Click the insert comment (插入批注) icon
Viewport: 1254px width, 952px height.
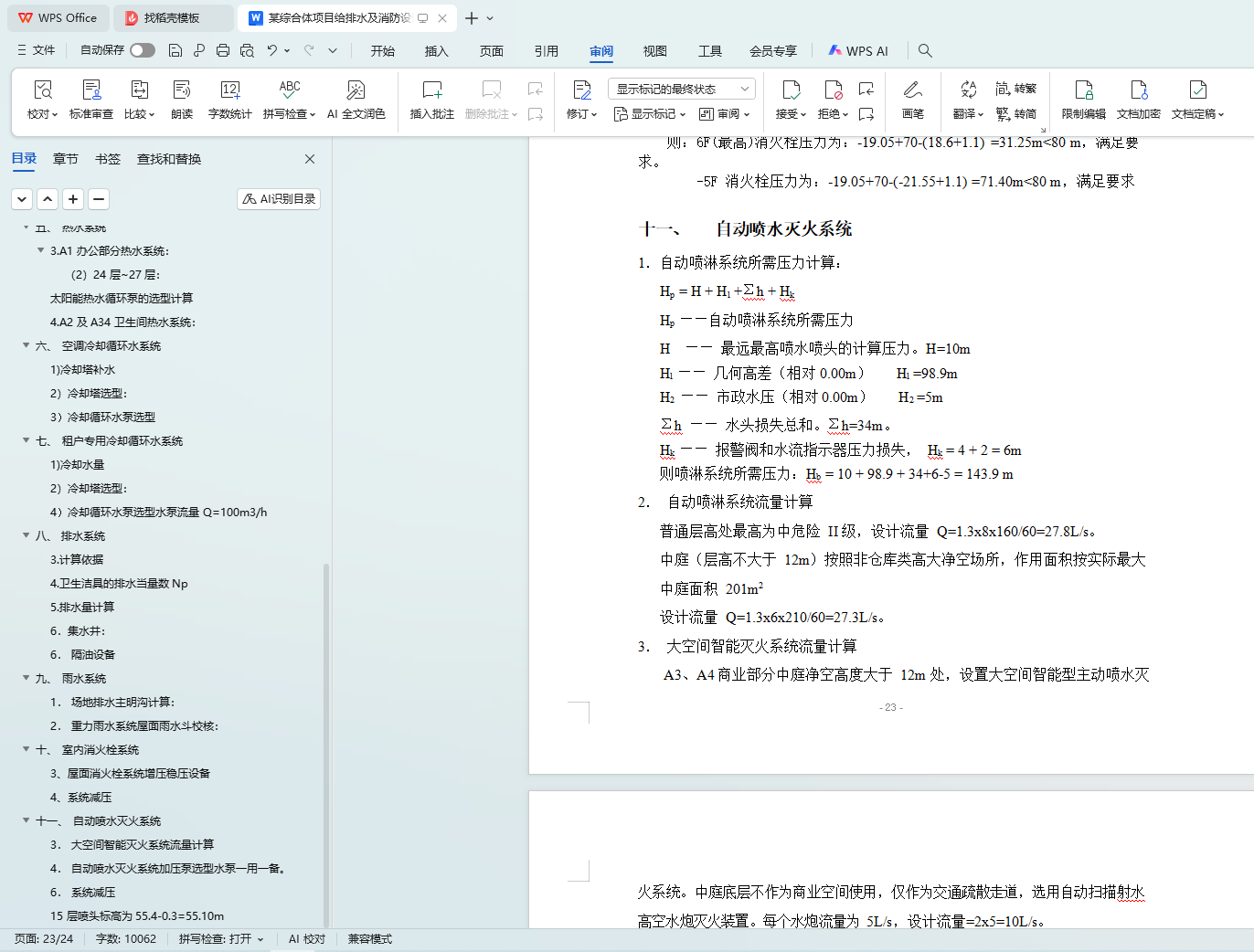[431, 90]
